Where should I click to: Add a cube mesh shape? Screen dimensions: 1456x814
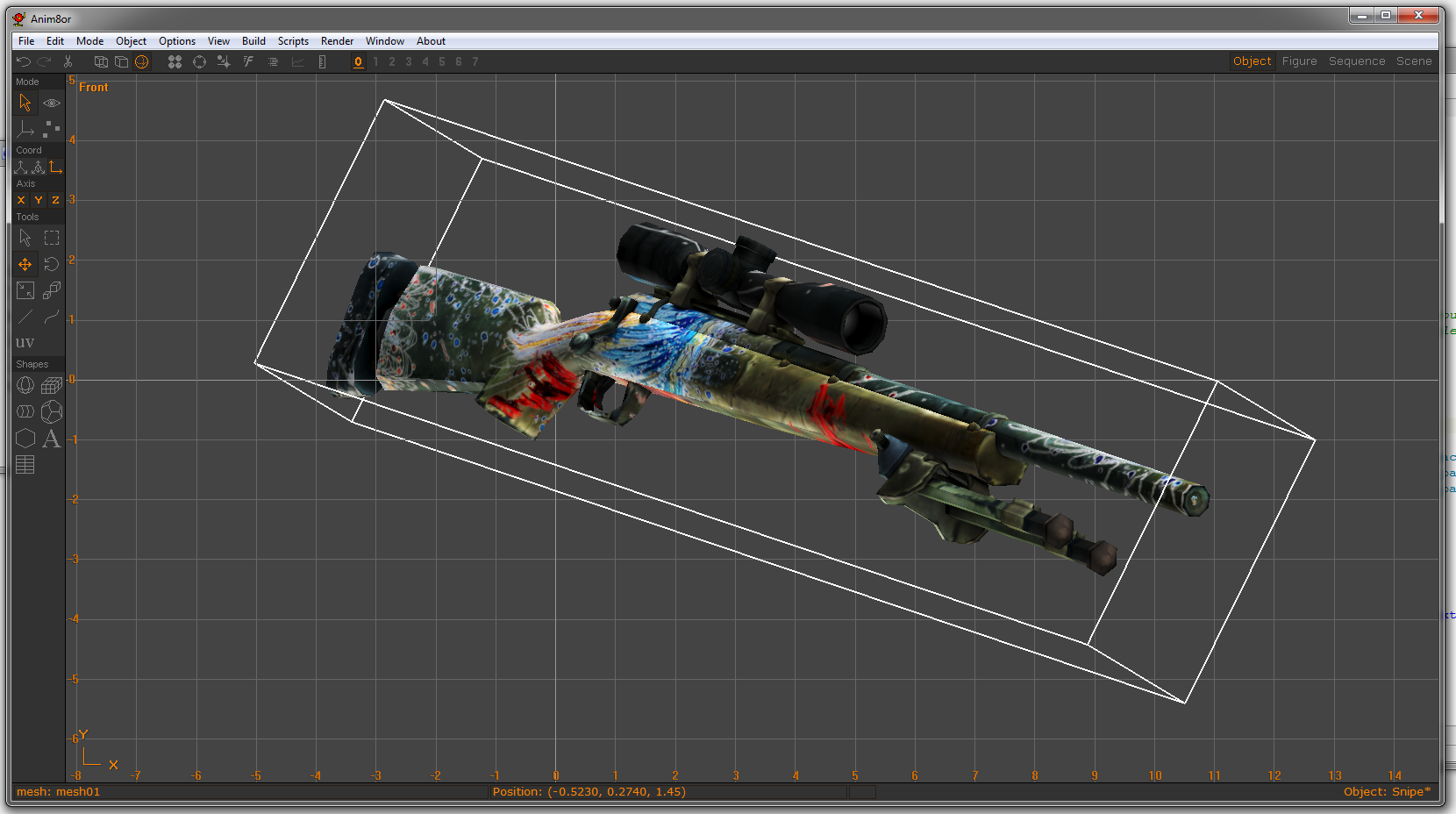52,385
